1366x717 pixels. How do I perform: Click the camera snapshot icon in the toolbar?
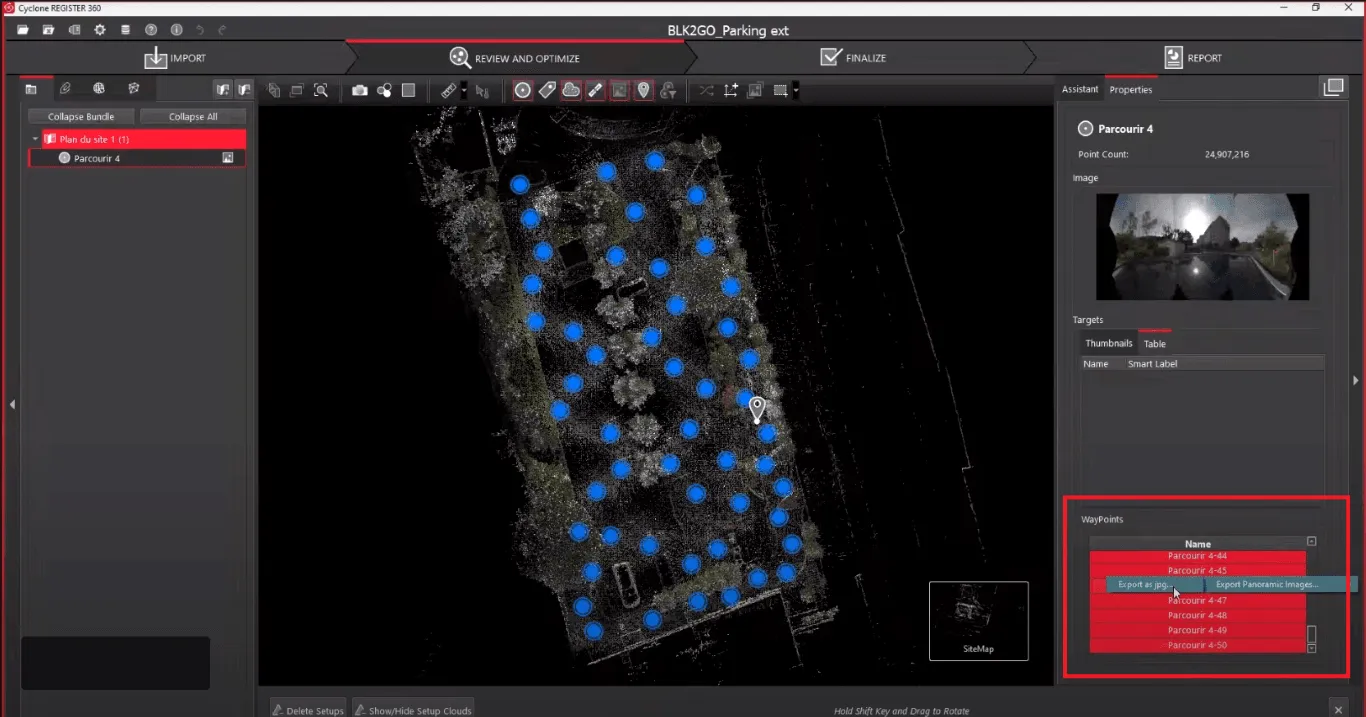[359, 91]
